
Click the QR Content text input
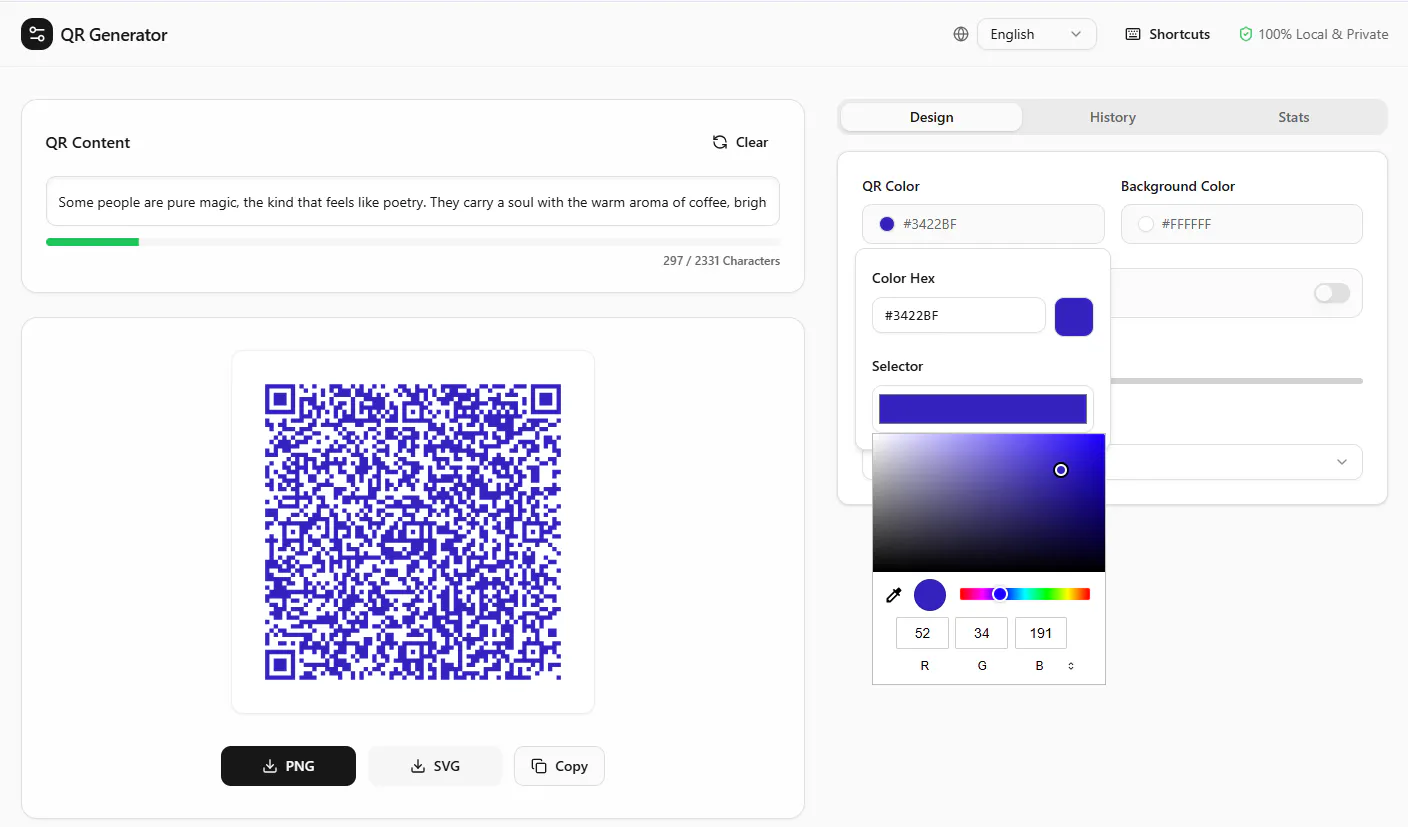point(412,202)
